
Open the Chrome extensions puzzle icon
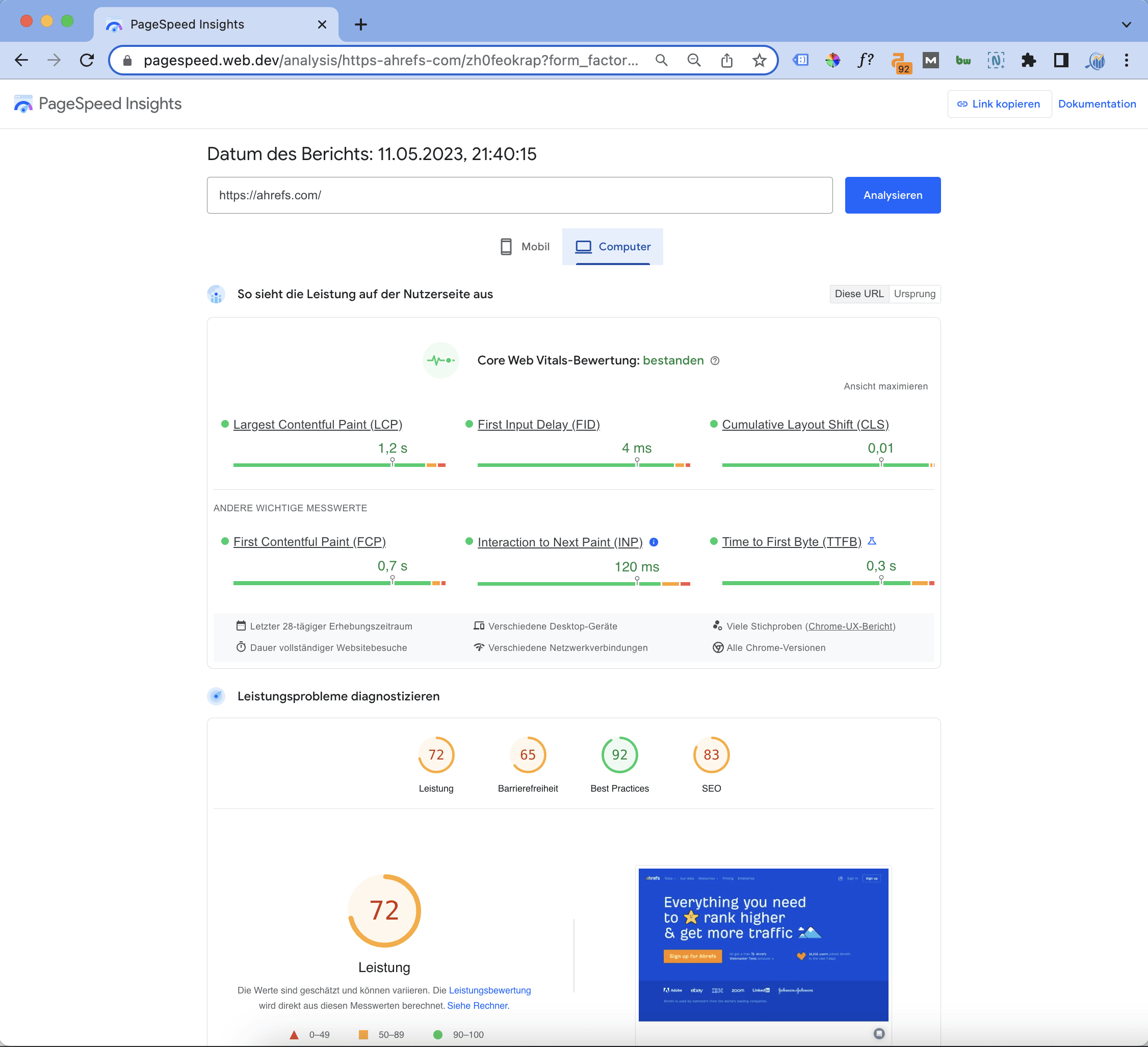click(x=1028, y=60)
